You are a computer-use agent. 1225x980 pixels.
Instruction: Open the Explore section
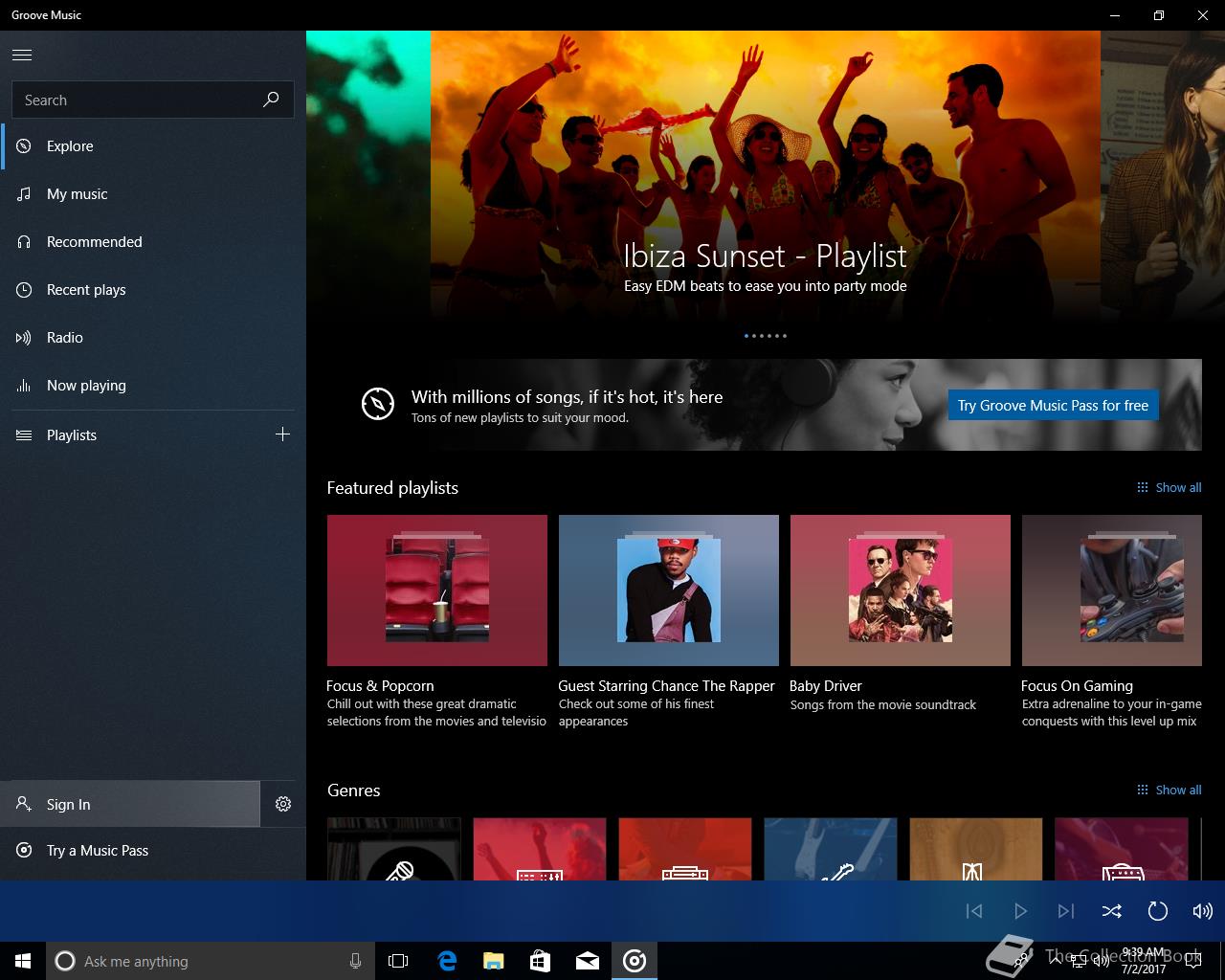153,146
